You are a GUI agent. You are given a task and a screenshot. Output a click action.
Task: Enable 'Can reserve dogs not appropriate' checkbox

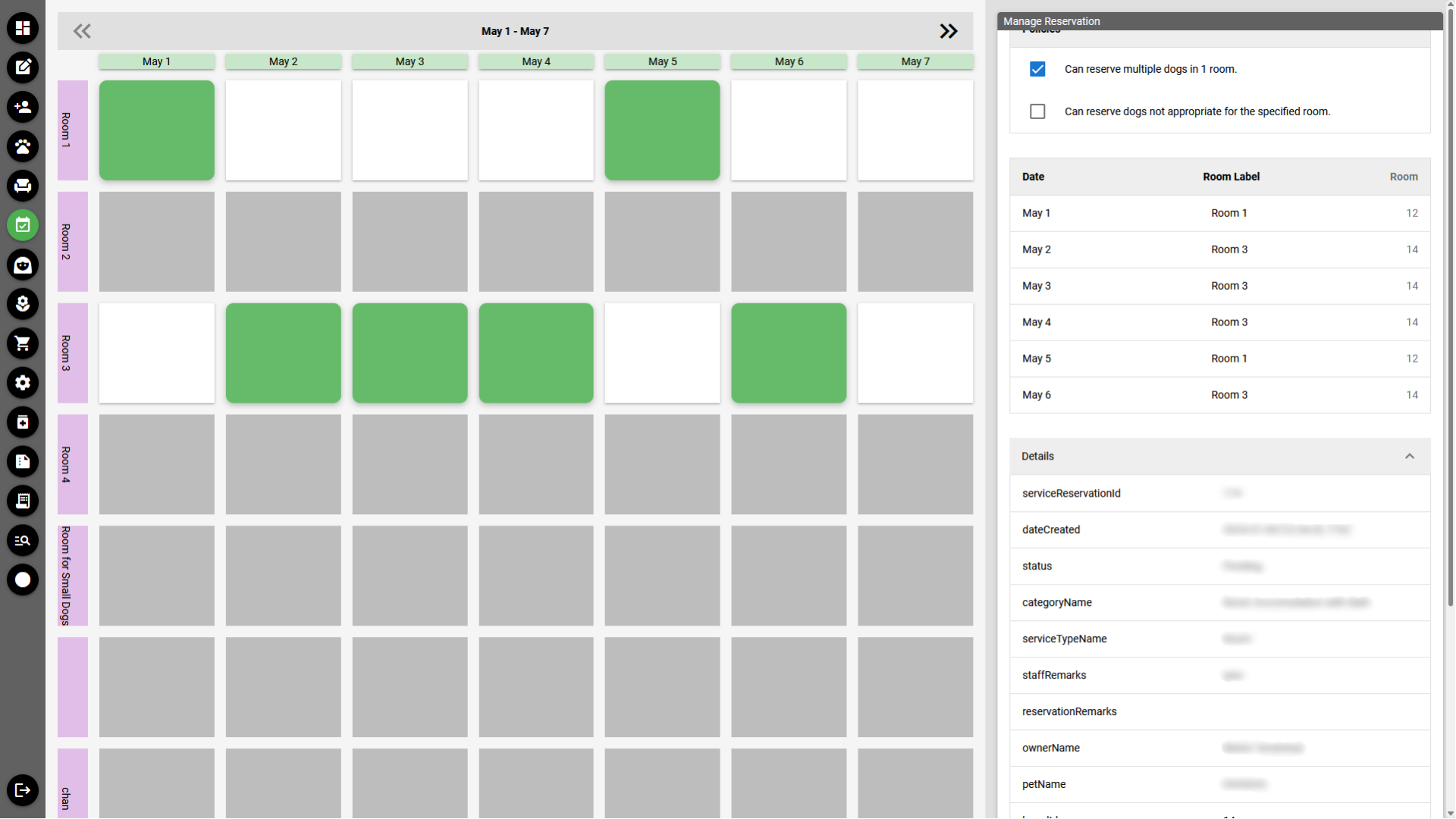[1037, 111]
